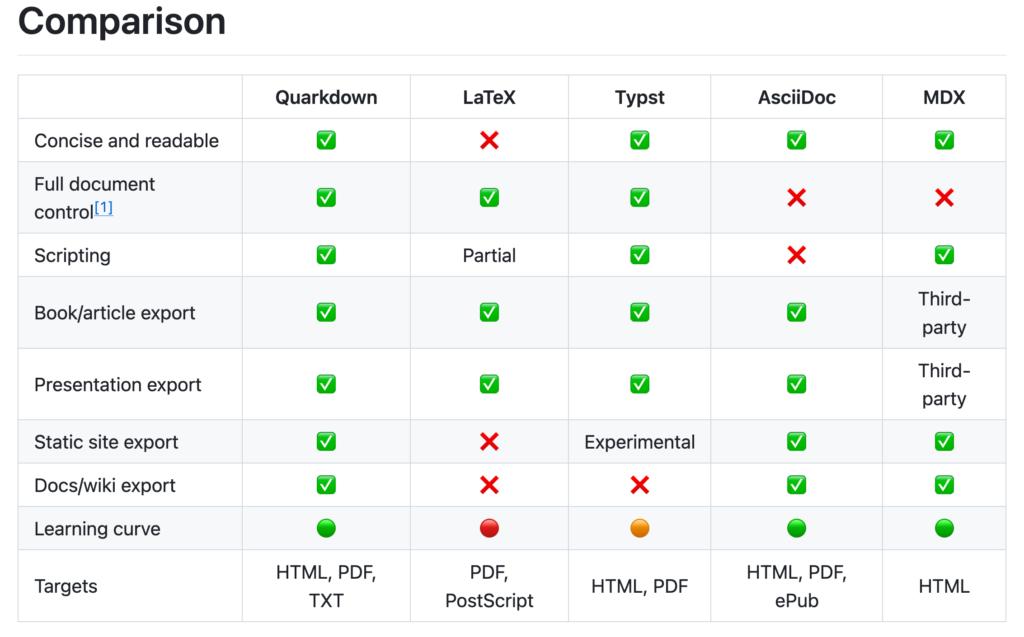Click AsciiDoc green check for Presentation export
Screen dimensions: 1024x637
pyautogui.click(x=796, y=384)
